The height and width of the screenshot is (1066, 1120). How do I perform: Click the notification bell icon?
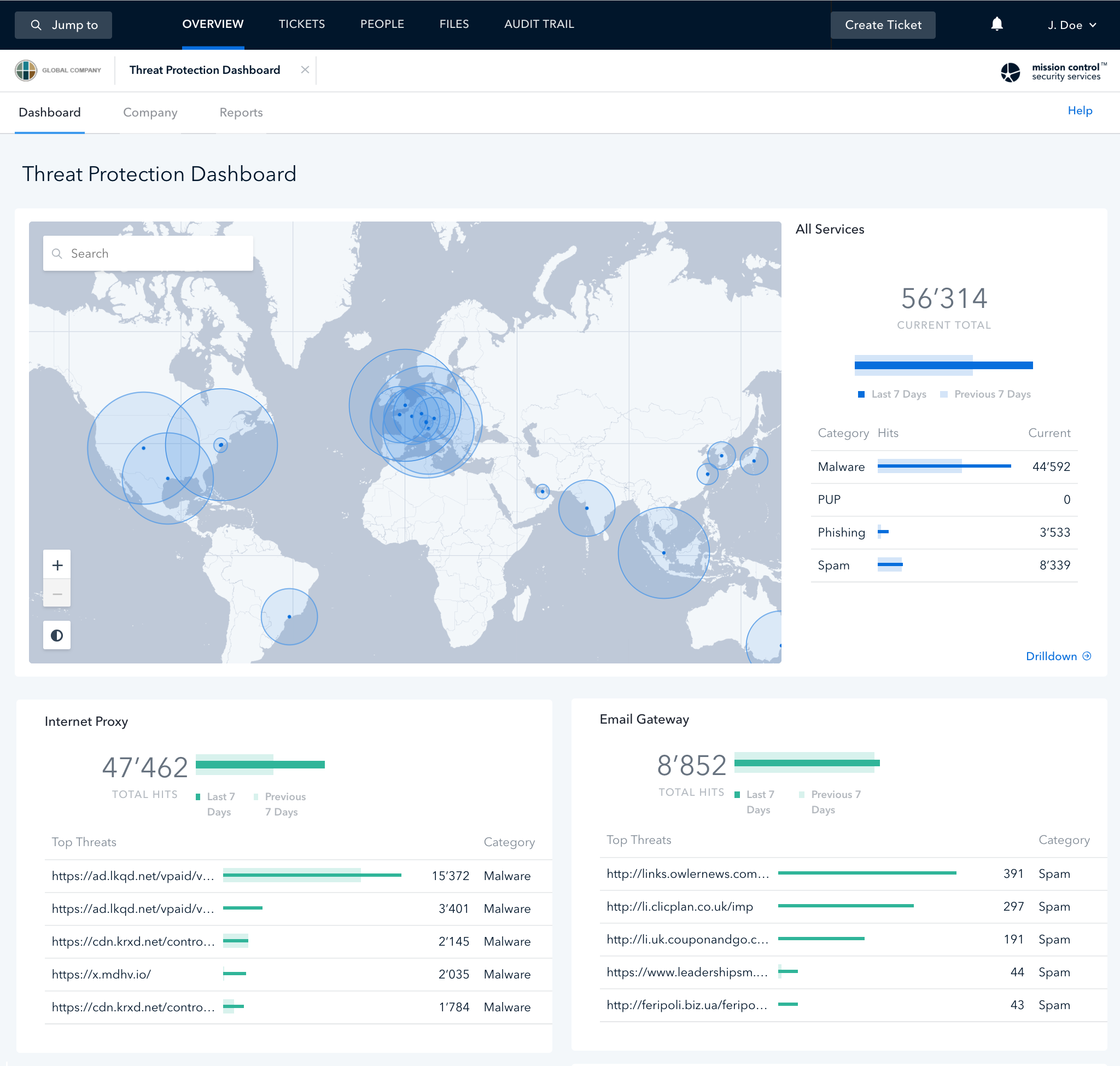pyautogui.click(x=997, y=25)
